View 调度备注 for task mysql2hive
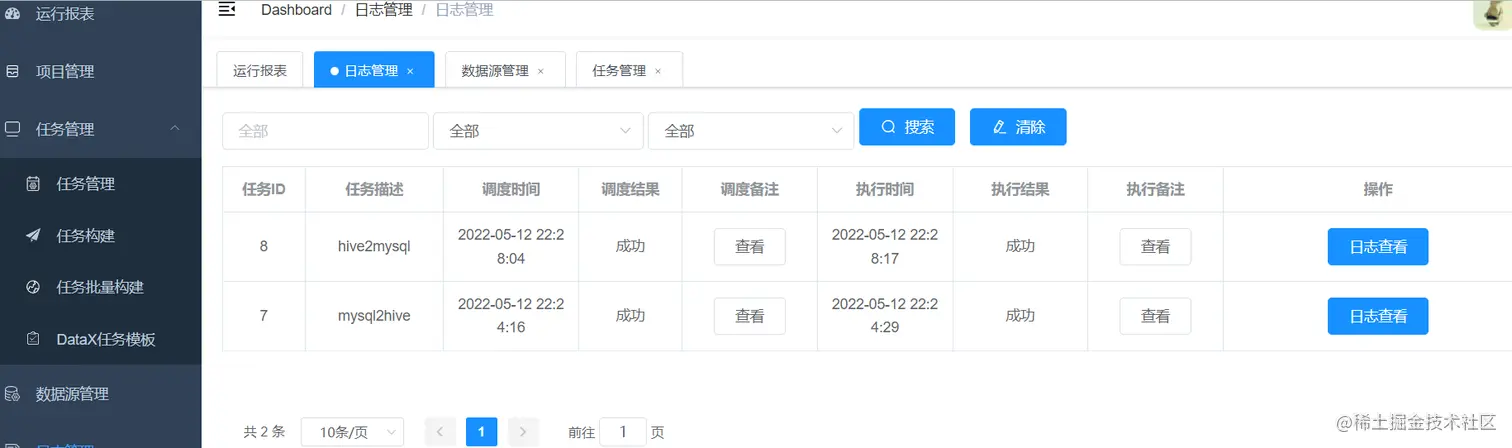 (x=750, y=316)
